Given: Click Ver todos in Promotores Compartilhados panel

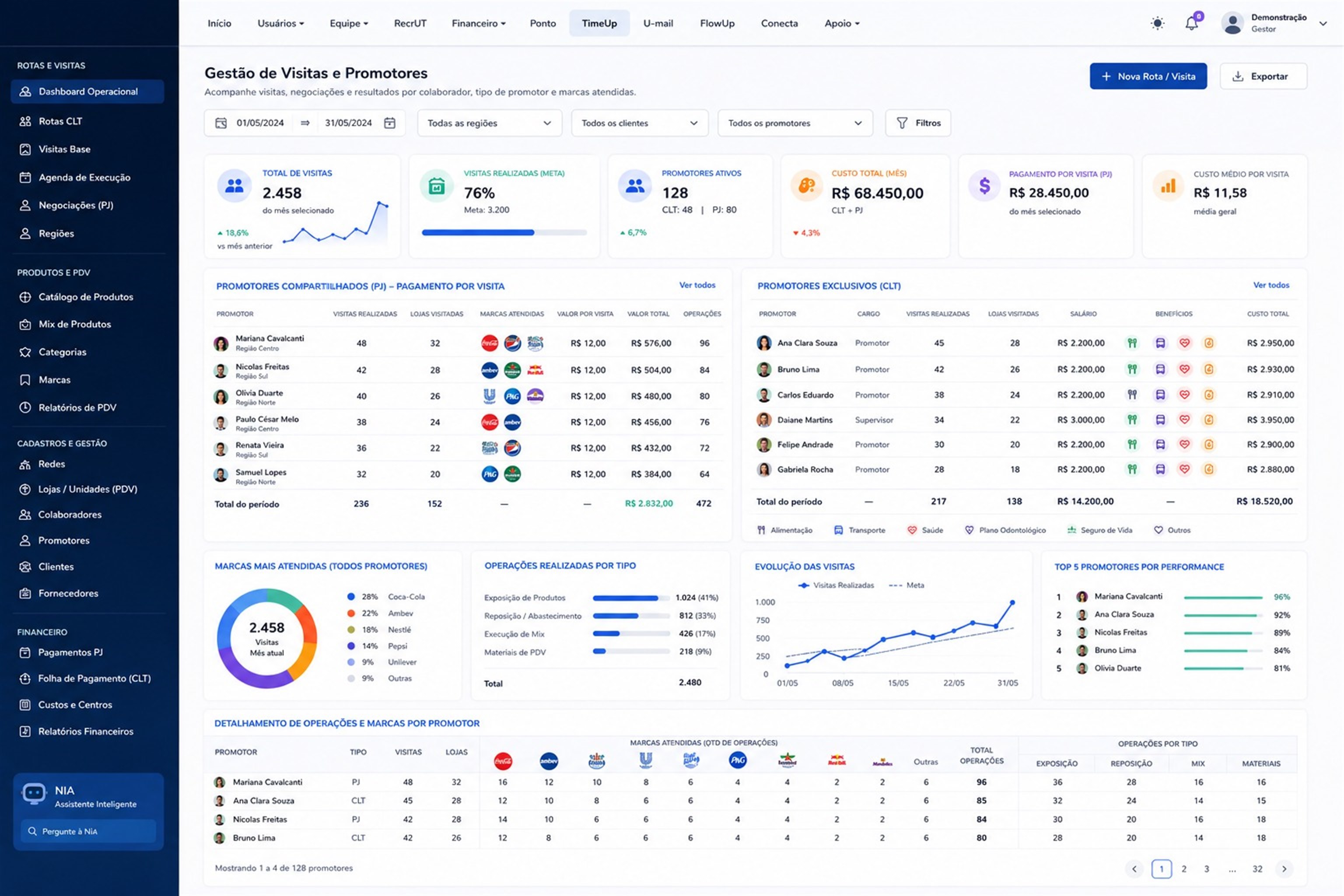Looking at the screenshot, I should coord(697,285).
